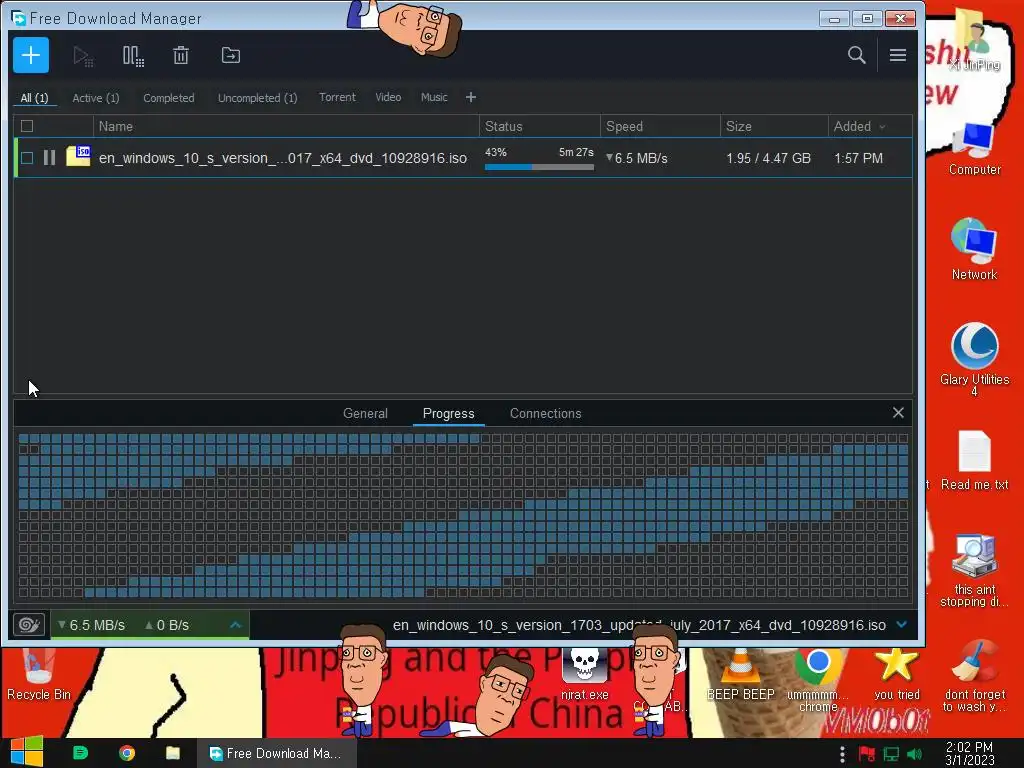Click the red flag tray icon

867,754
